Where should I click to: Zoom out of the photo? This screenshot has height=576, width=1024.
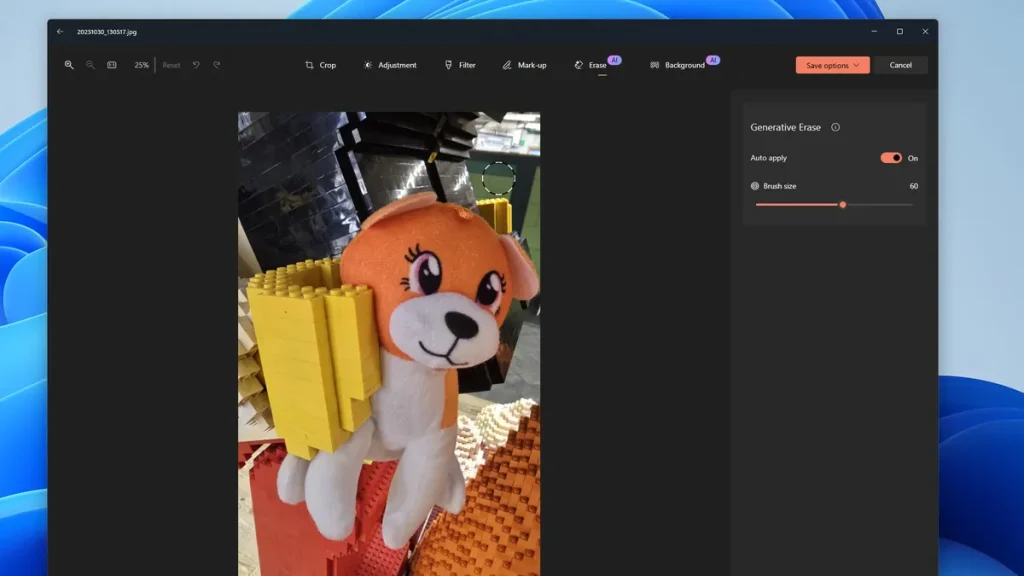coord(90,65)
